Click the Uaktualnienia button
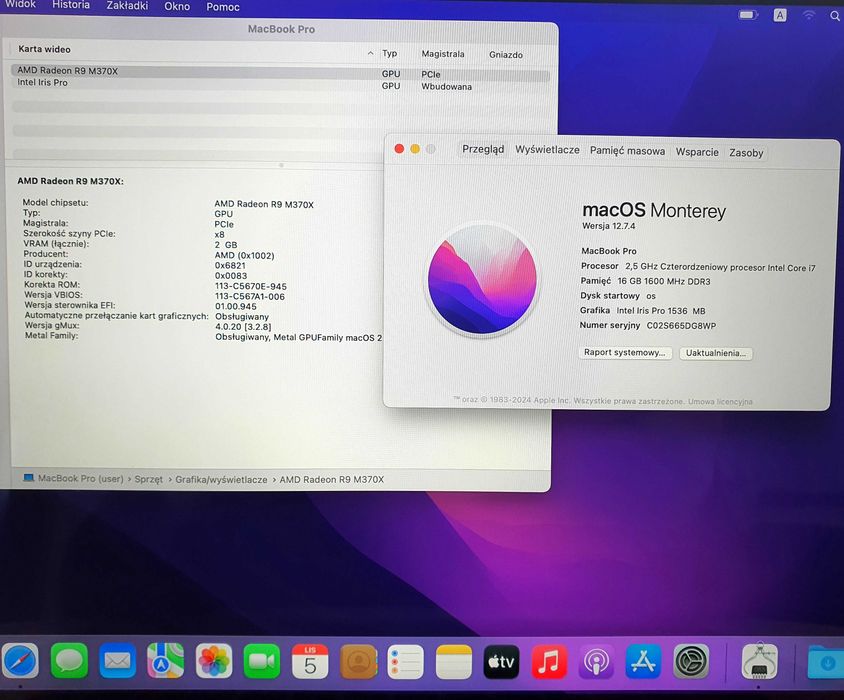Screen dimensions: 844x700 (x=716, y=353)
